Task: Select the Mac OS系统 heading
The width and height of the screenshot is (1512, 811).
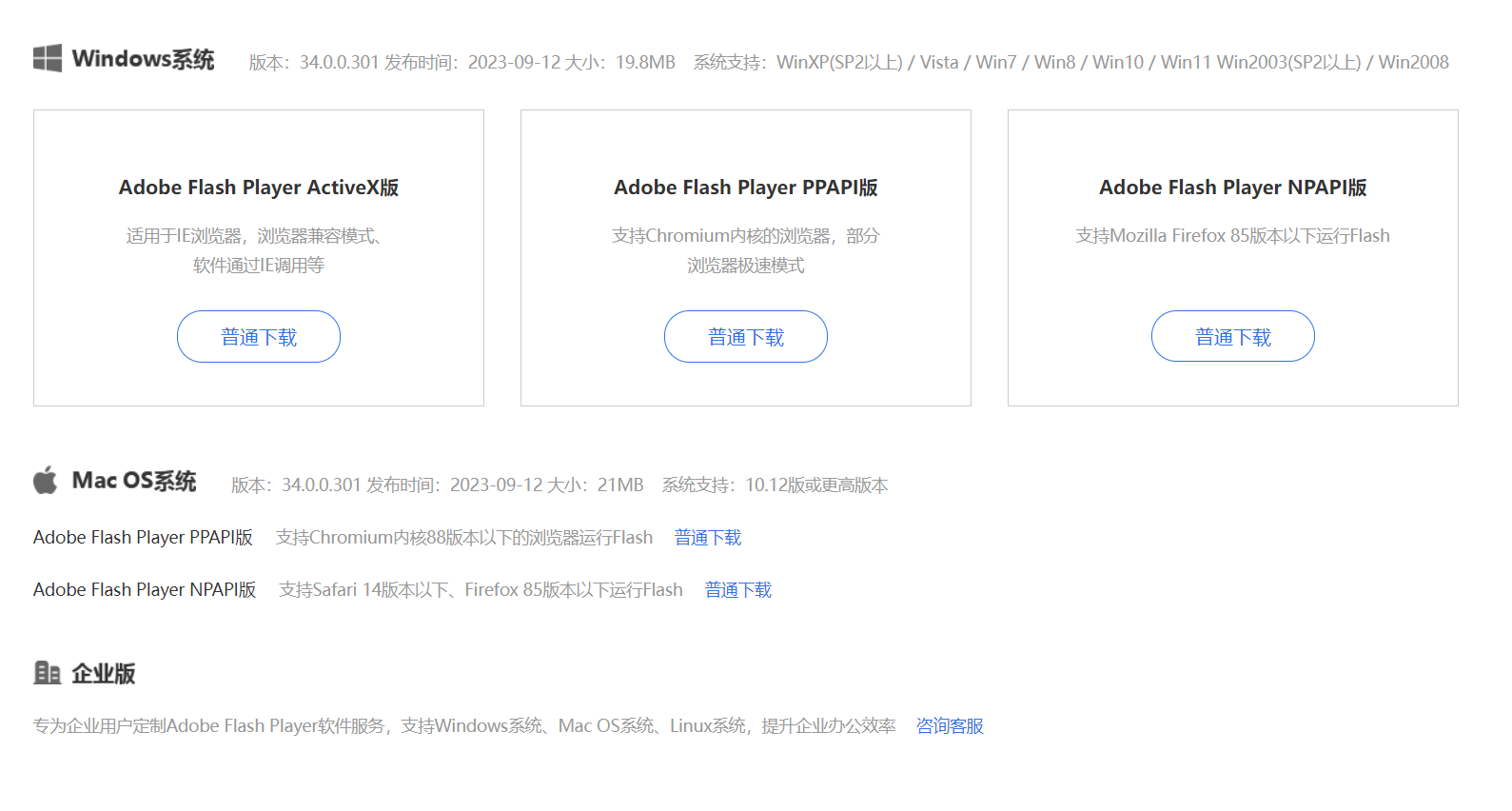Action: point(134,481)
